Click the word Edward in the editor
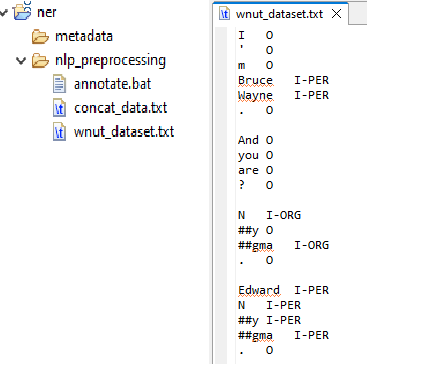 (259, 290)
